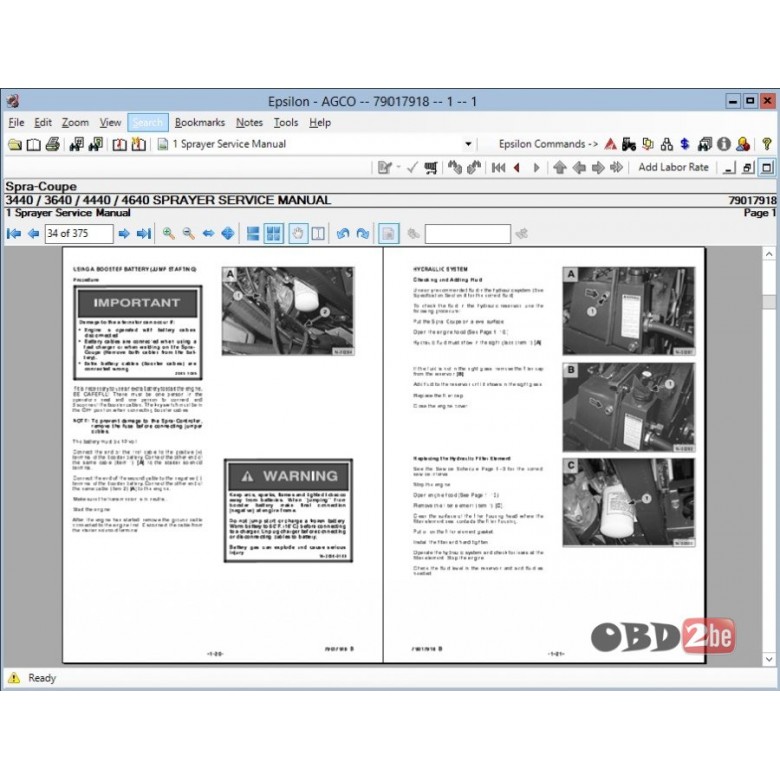Rotate pages counterclockwise
Image resolution: width=780 pixels, height=780 pixels.
(343, 233)
